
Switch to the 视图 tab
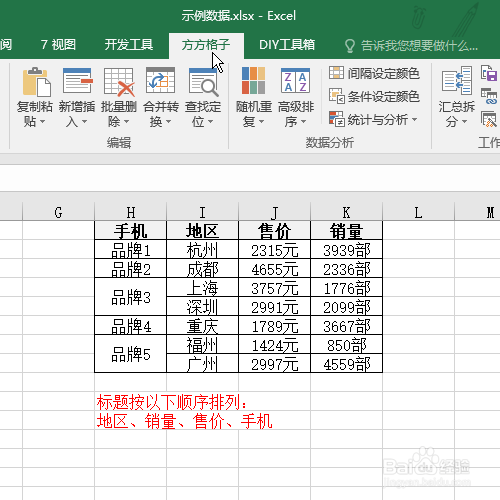58,45
